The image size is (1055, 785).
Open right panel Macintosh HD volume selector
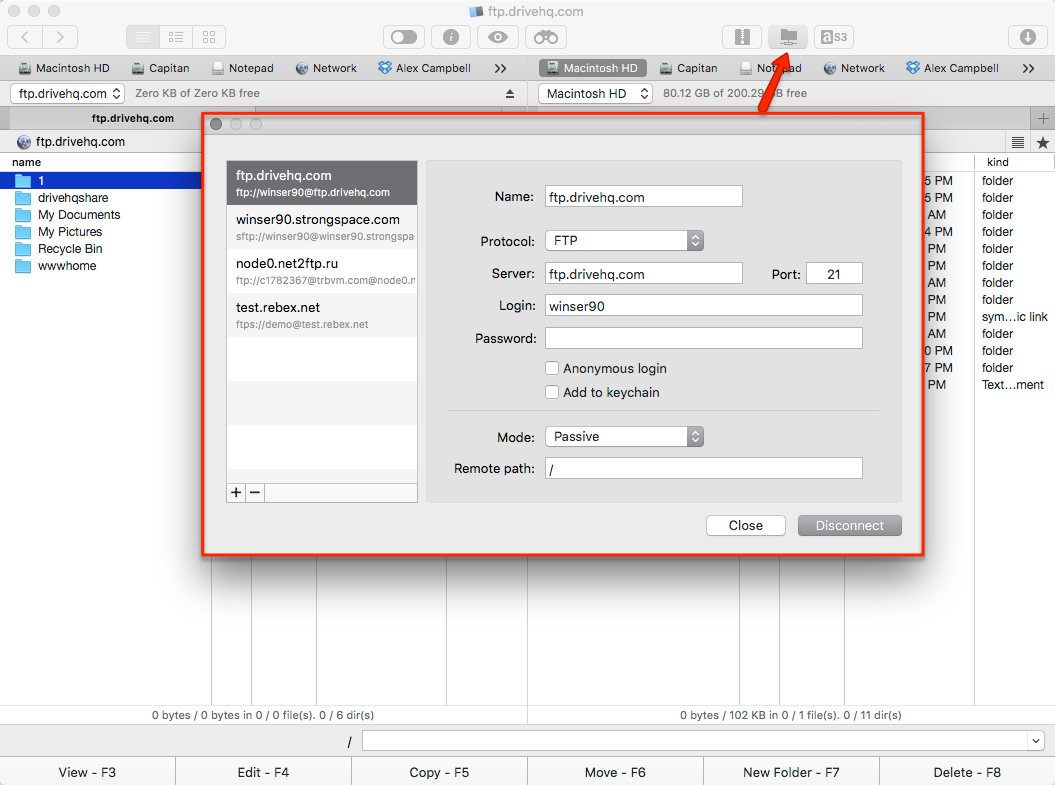pos(595,94)
